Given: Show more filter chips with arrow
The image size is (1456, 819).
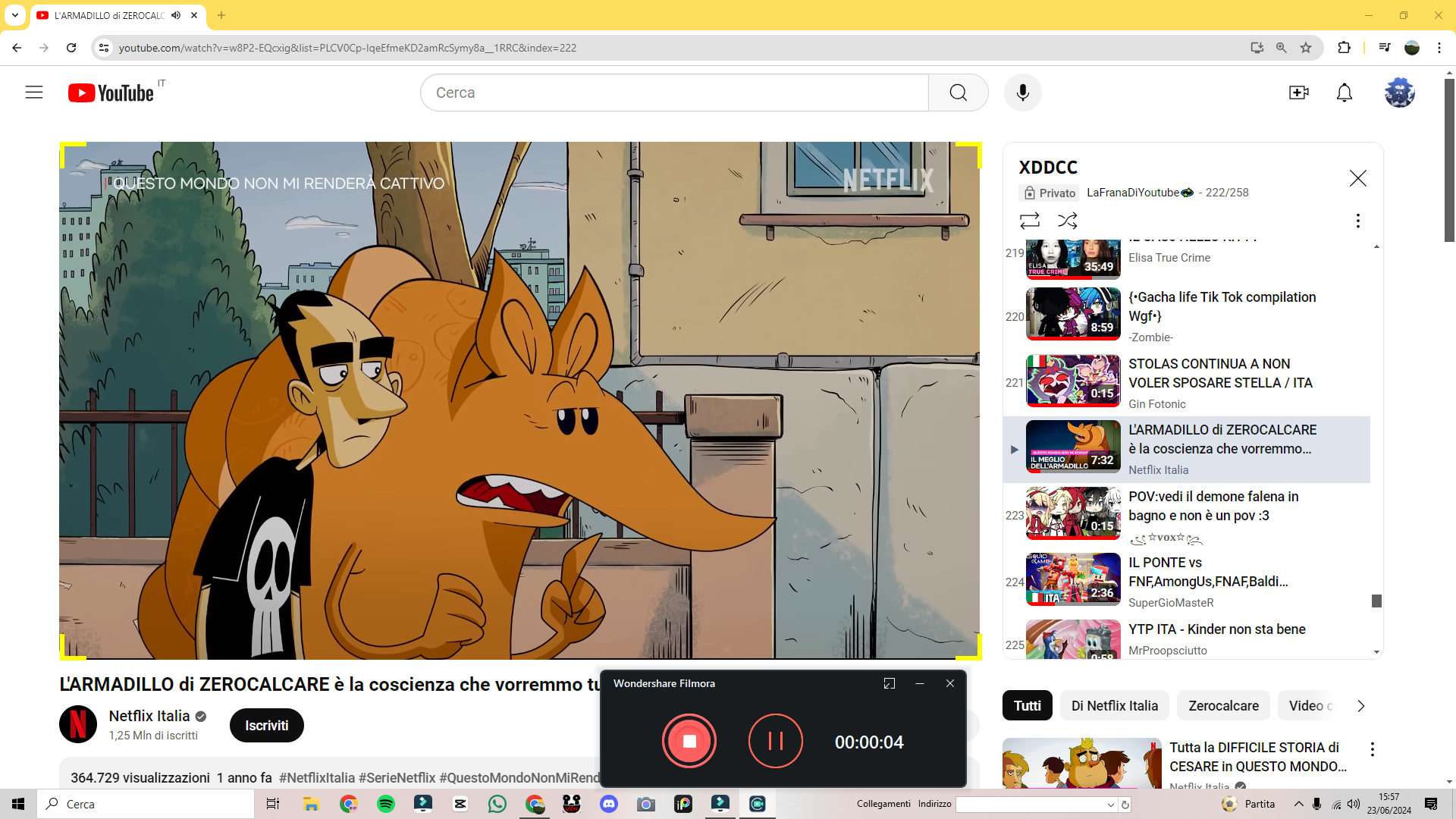Looking at the screenshot, I should coord(1361,706).
